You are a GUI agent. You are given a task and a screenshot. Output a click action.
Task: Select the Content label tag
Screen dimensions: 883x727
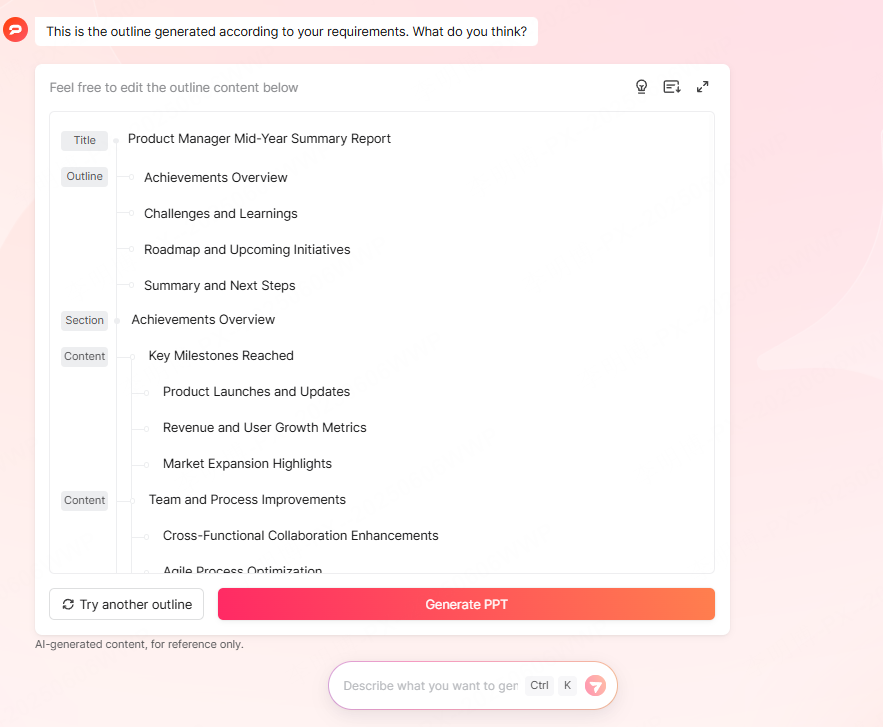coord(84,356)
